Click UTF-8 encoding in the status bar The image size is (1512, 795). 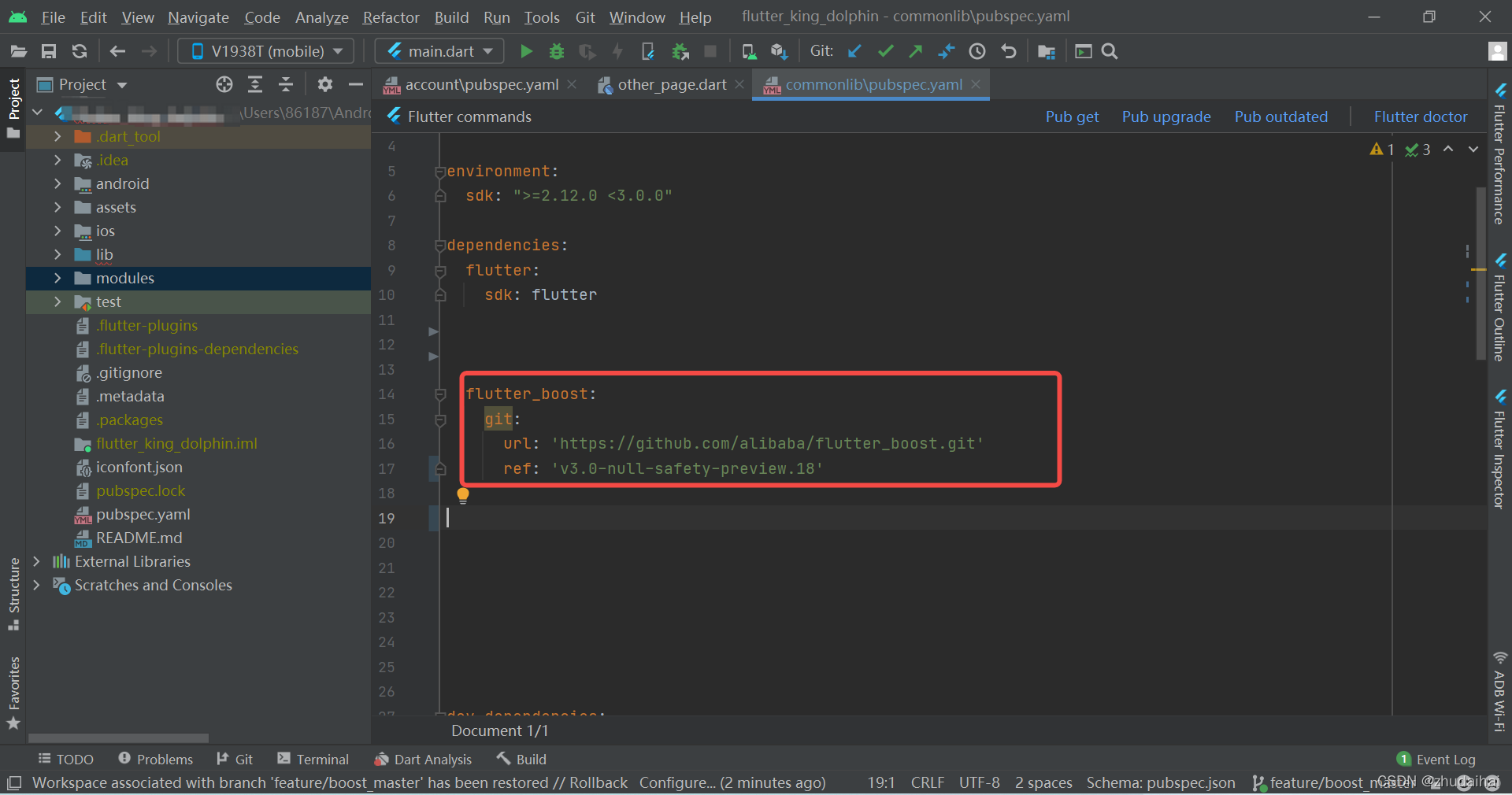(979, 782)
